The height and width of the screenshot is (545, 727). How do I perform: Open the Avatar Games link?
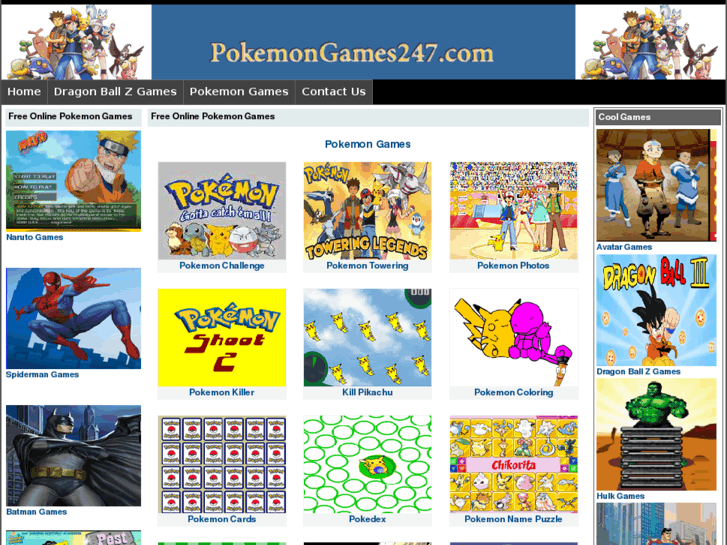point(624,247)
